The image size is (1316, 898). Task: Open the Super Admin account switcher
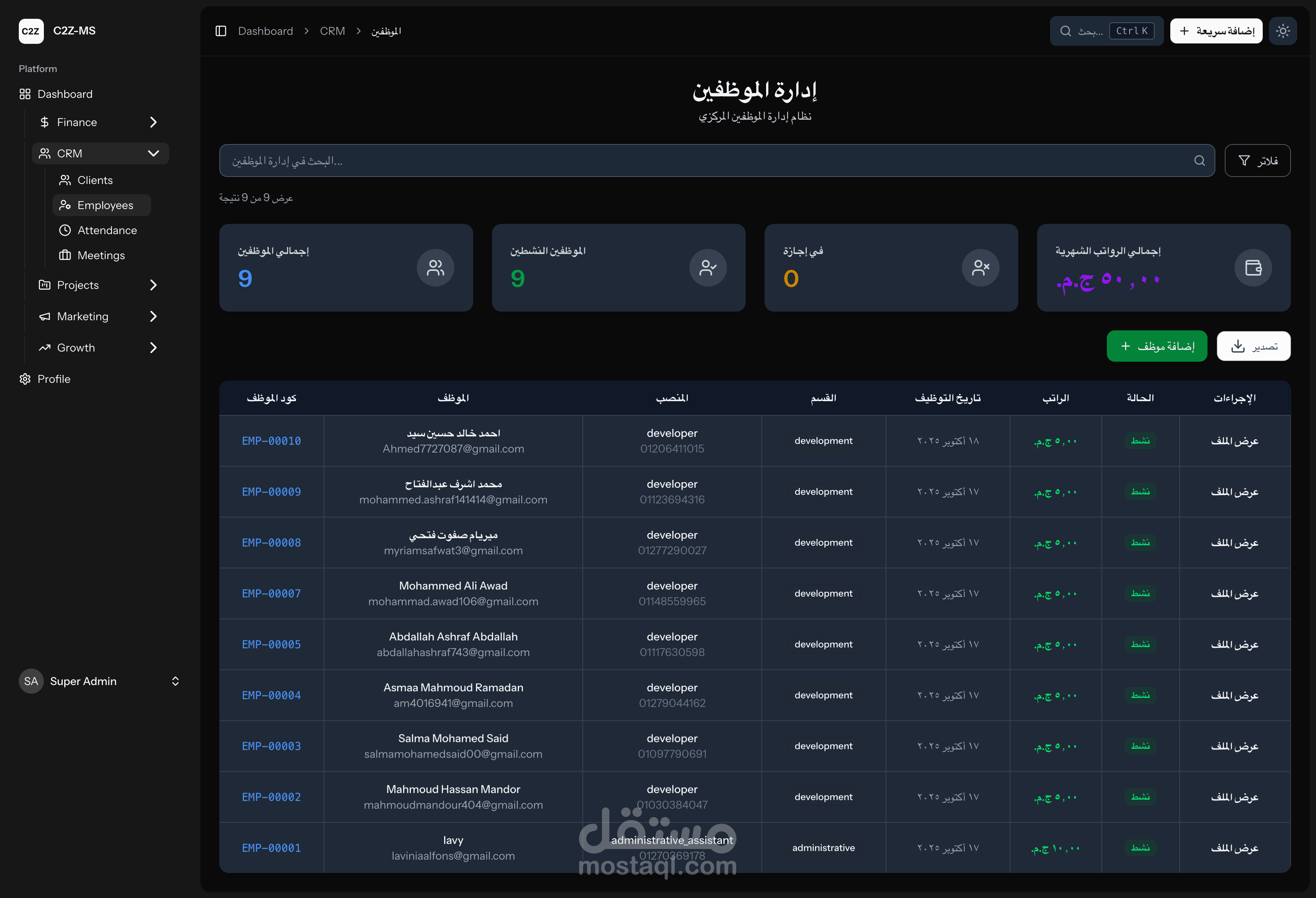pos(175,681)
